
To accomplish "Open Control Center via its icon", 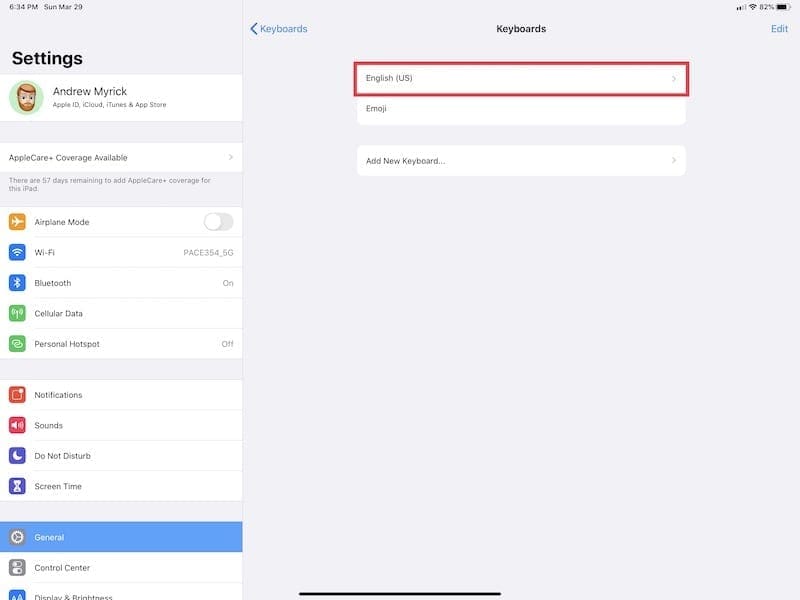I will pyautogui.click(x=17, y=567).
